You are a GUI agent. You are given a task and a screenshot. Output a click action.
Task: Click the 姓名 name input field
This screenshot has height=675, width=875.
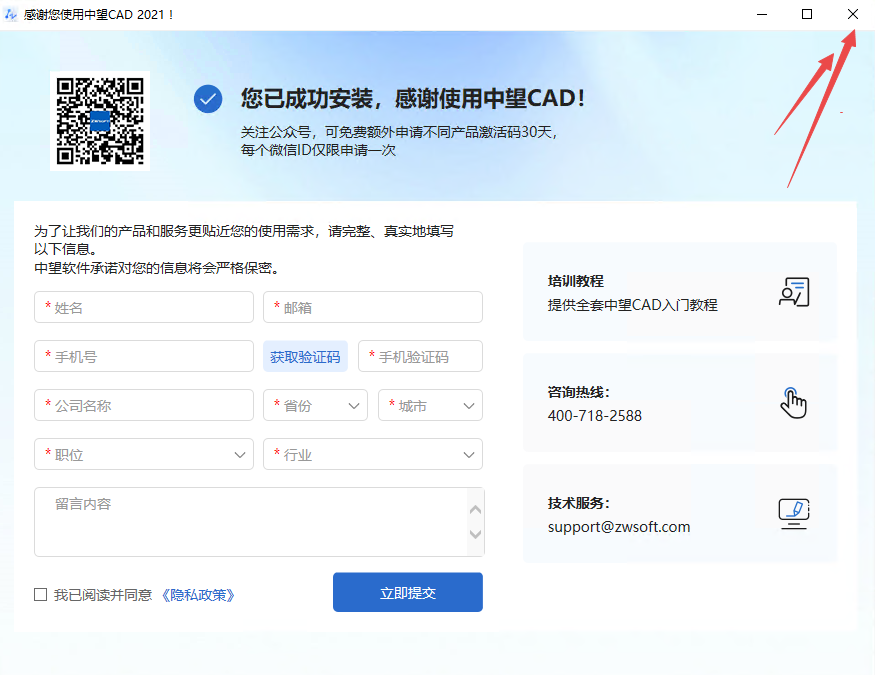144,308
